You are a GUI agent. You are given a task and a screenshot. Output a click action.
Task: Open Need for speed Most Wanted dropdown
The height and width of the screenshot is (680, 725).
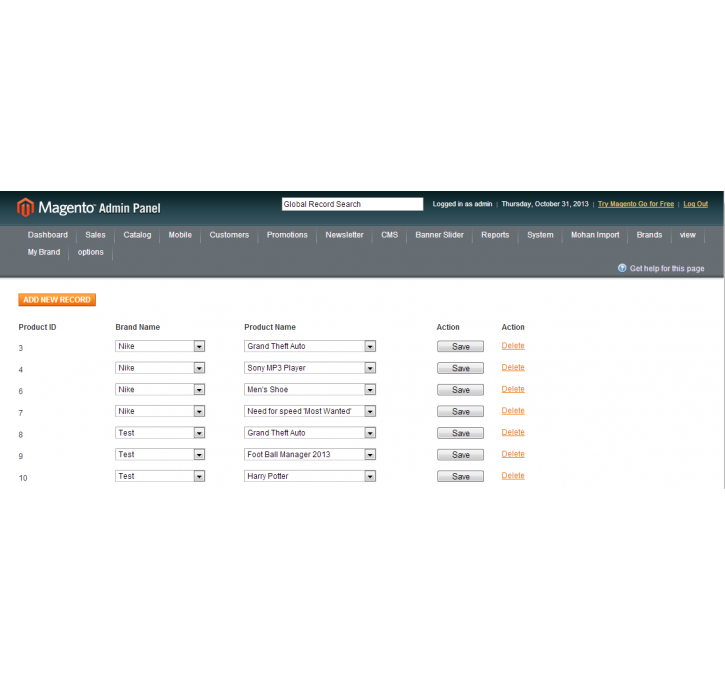(310, 411)
